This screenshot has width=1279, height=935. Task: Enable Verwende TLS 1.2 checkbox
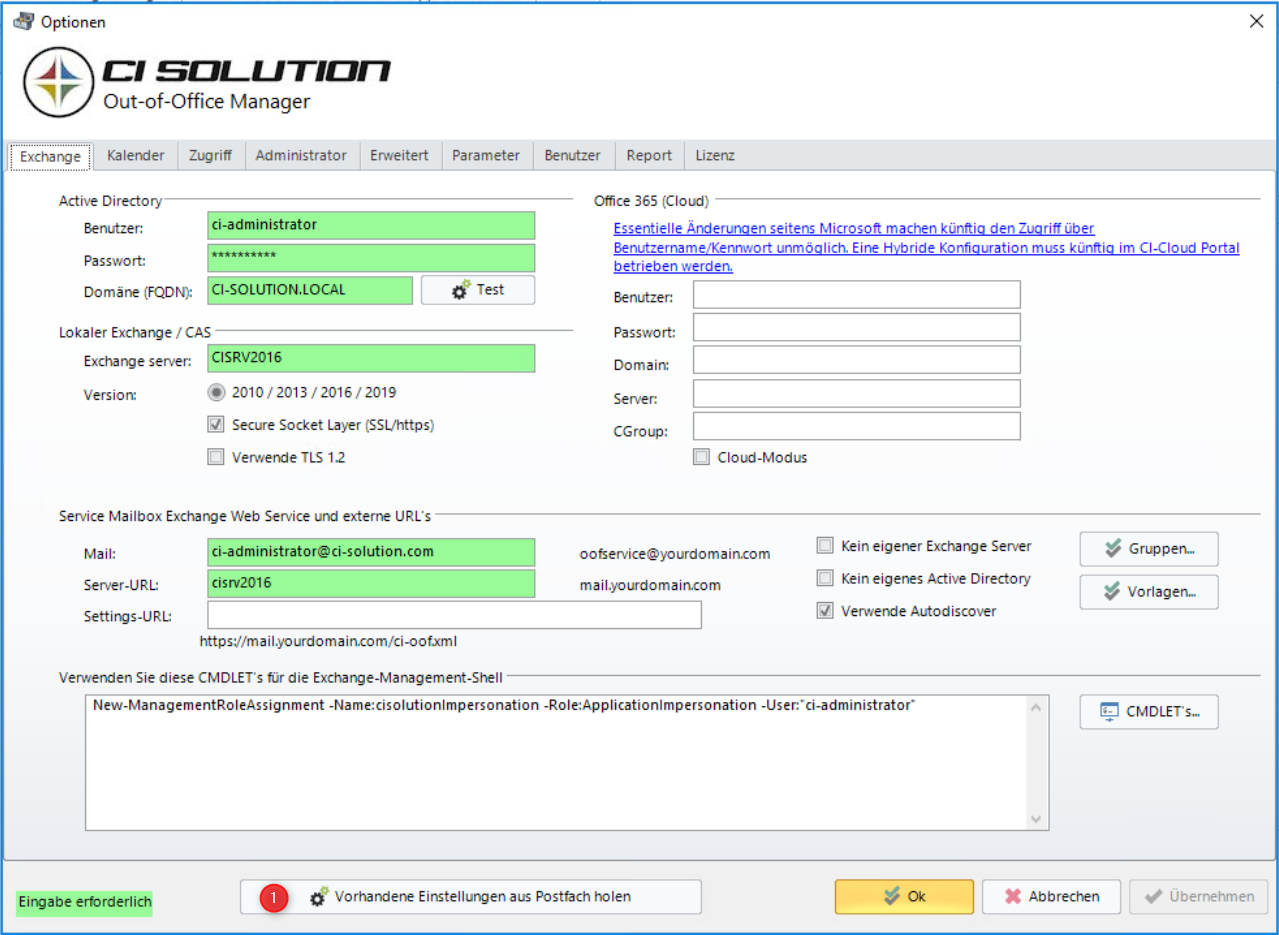pos(216,457)
